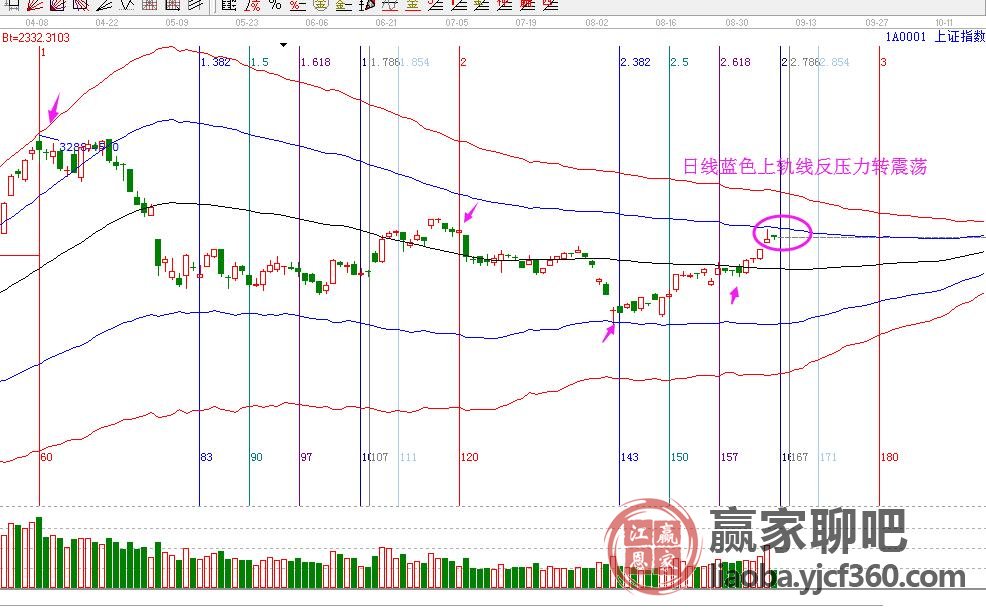
Task: Click the 10-11 date on time axis
Action: (x=944, y=23)
